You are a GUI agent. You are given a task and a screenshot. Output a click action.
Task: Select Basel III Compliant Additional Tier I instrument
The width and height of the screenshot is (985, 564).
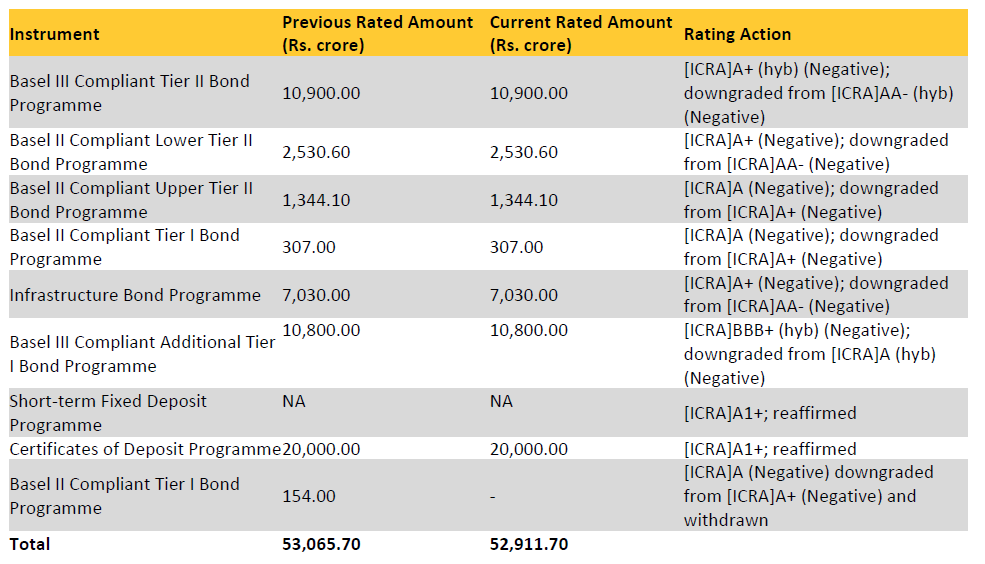tap(142, 354)
